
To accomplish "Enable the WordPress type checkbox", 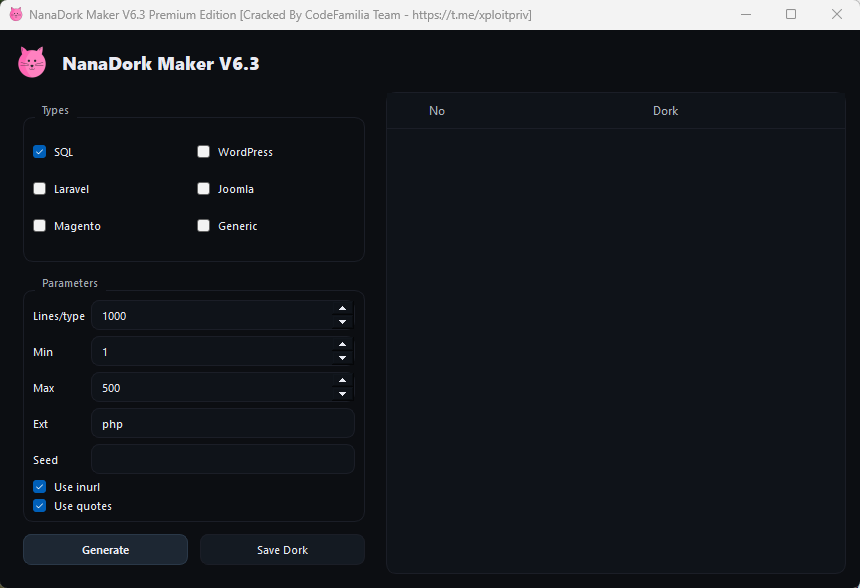I will point(204,152).
